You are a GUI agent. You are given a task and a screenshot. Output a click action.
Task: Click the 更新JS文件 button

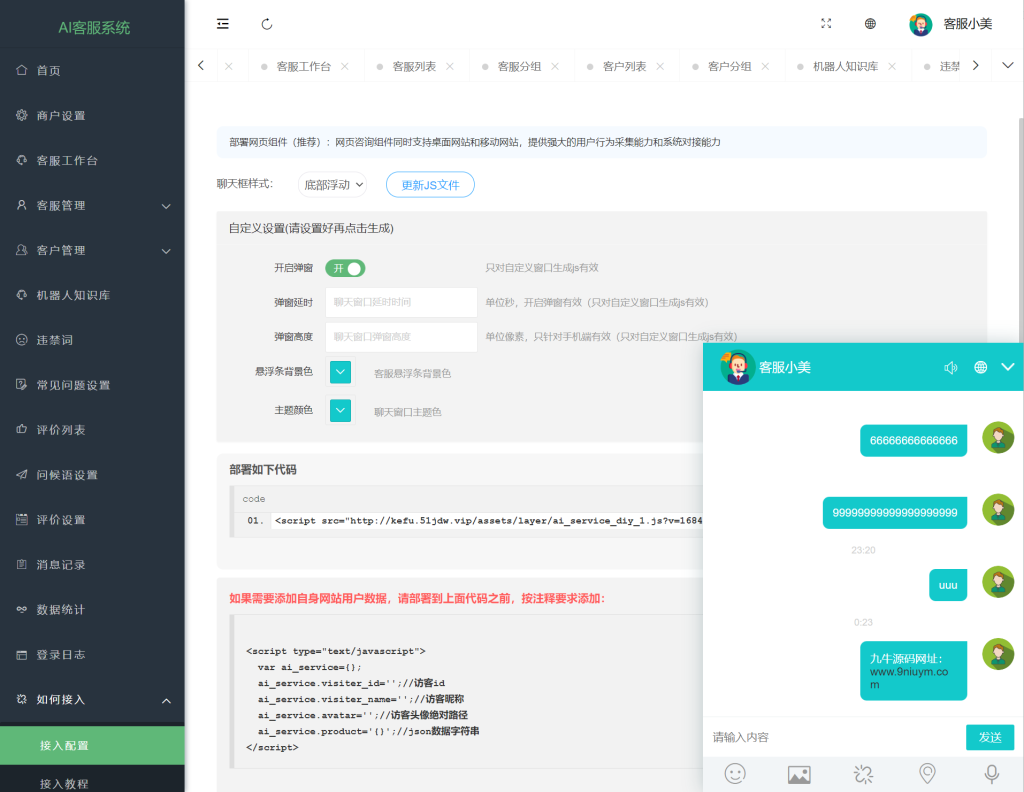430,185
